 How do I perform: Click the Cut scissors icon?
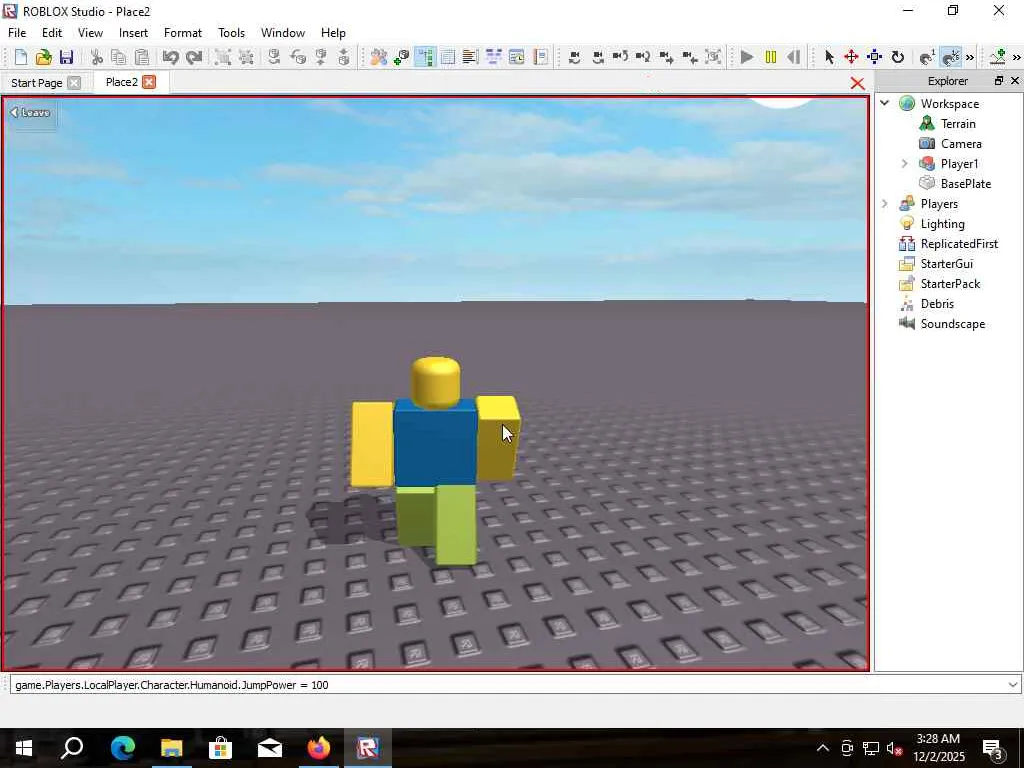pos(97,57)
